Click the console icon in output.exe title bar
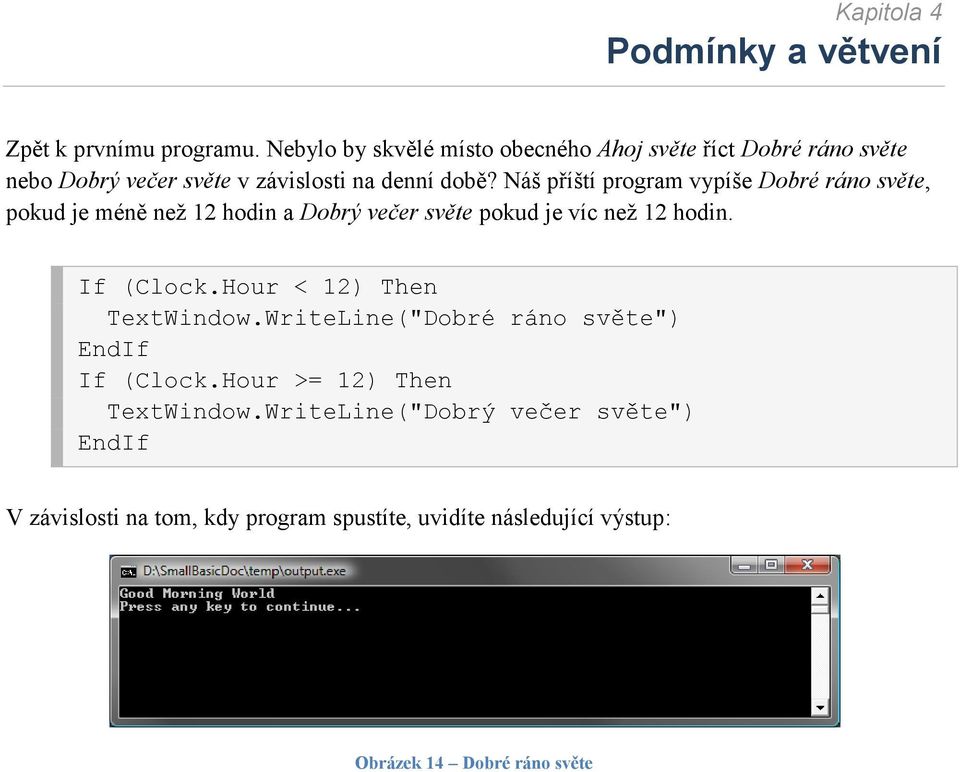 128,572
